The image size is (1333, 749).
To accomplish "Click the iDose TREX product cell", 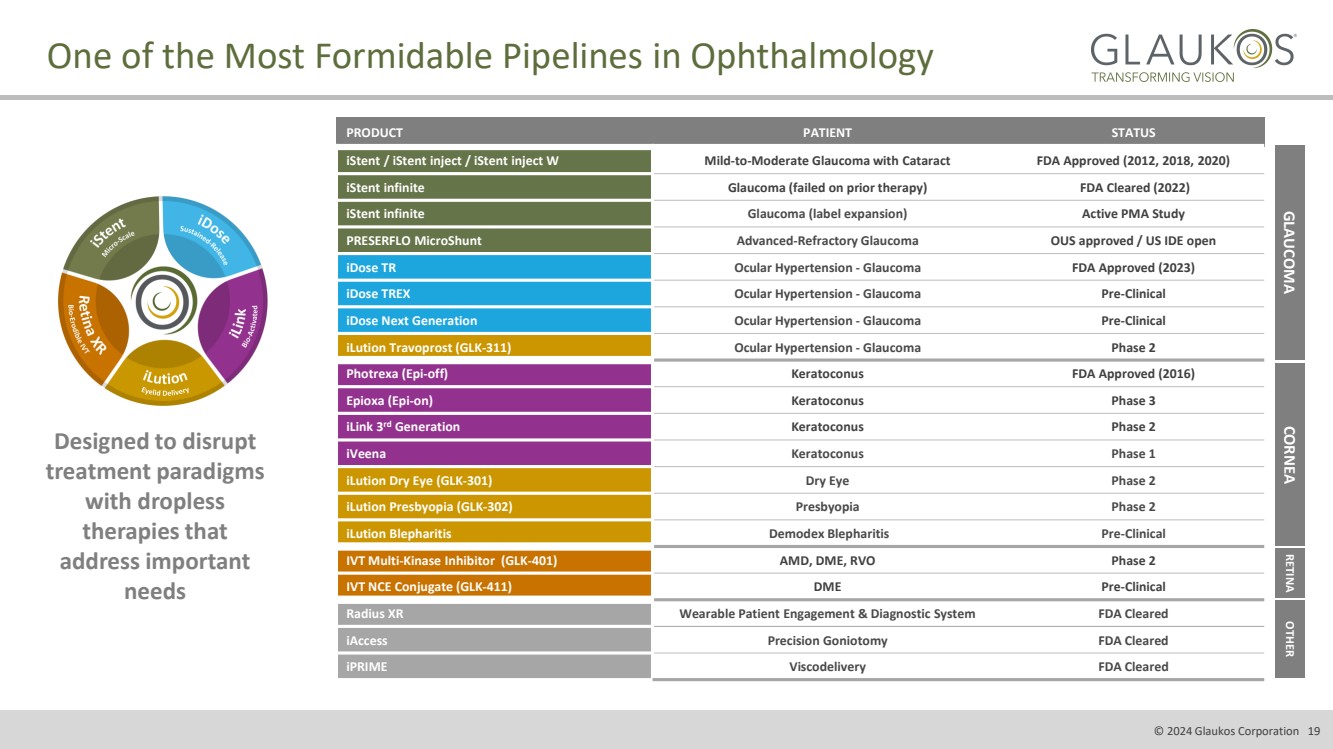I will 494,294.
